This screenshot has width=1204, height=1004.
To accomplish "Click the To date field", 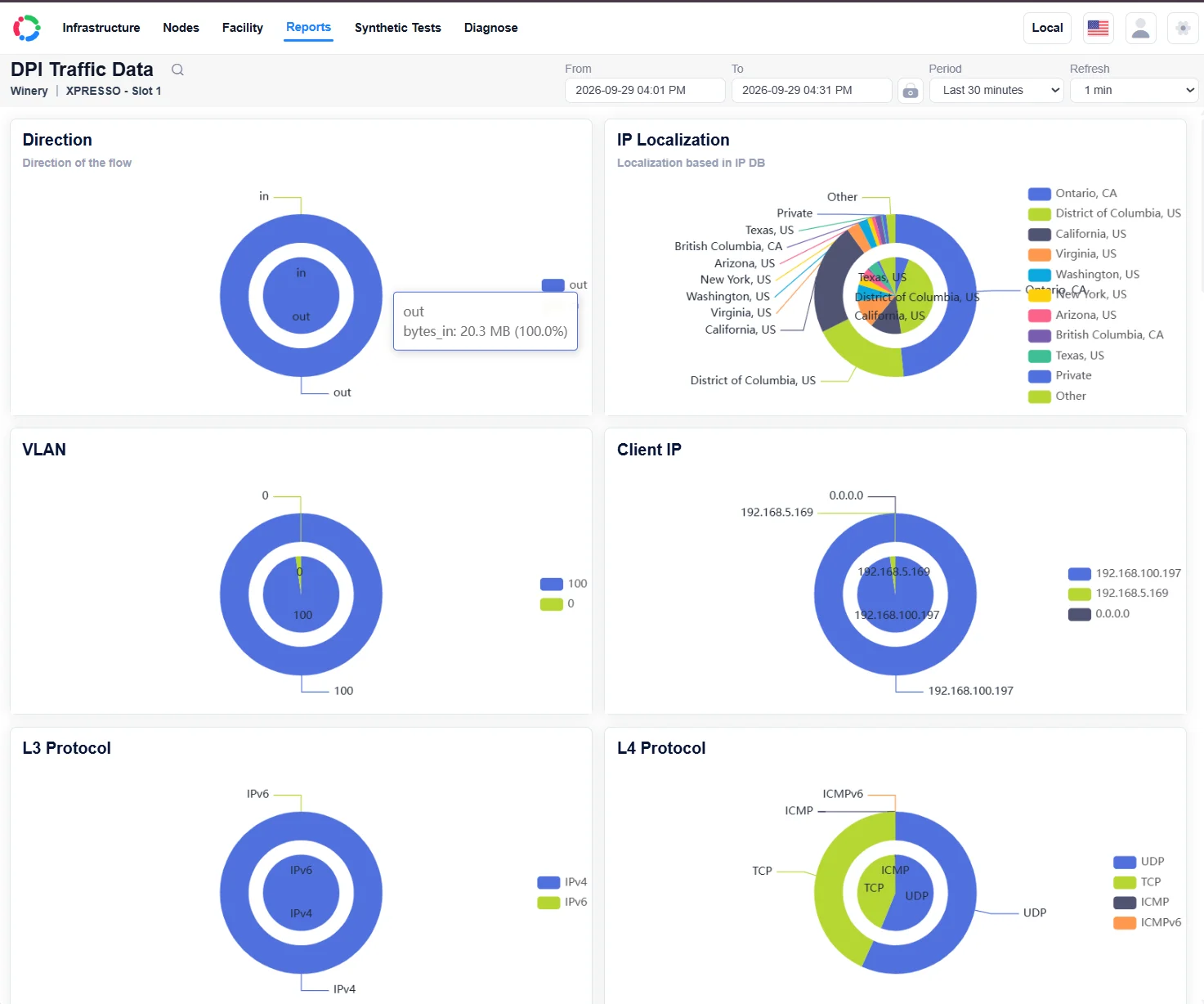I will point(812,91).
